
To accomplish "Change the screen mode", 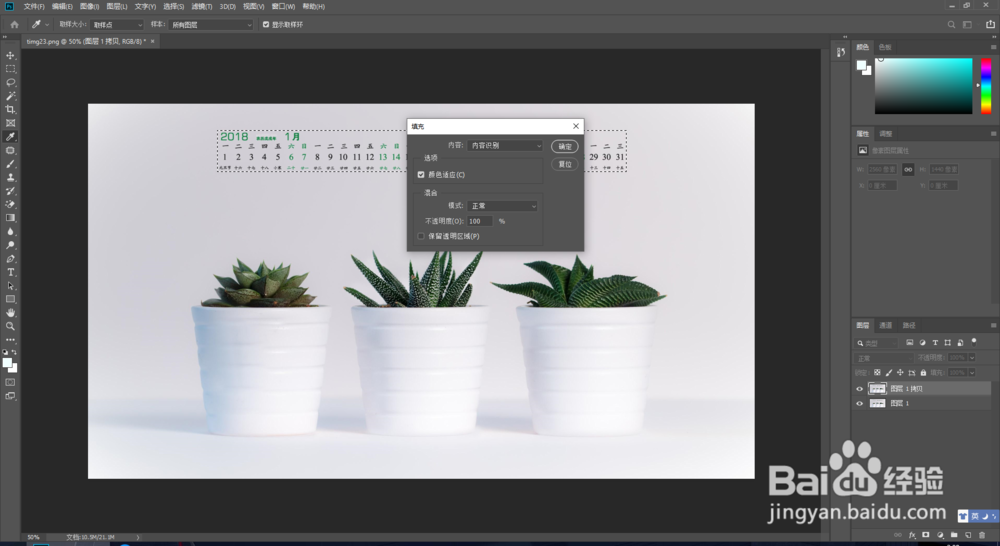I will pos(10,396).
